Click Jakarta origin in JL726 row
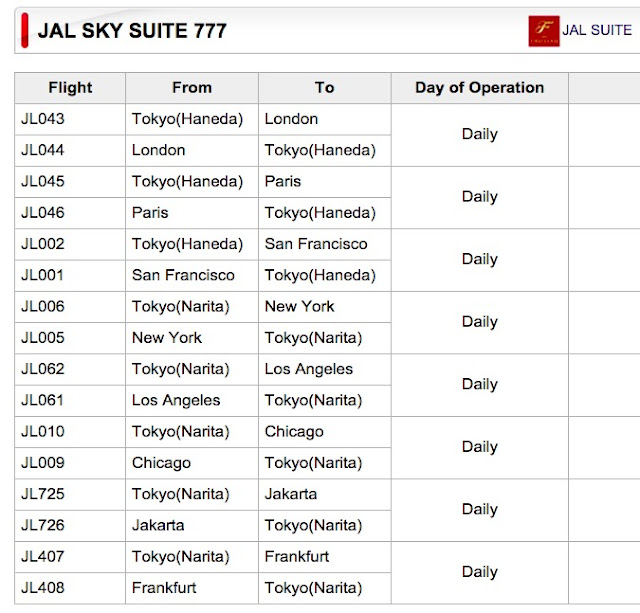Screen dimensions: 640x613 click(x=158, y=525)
